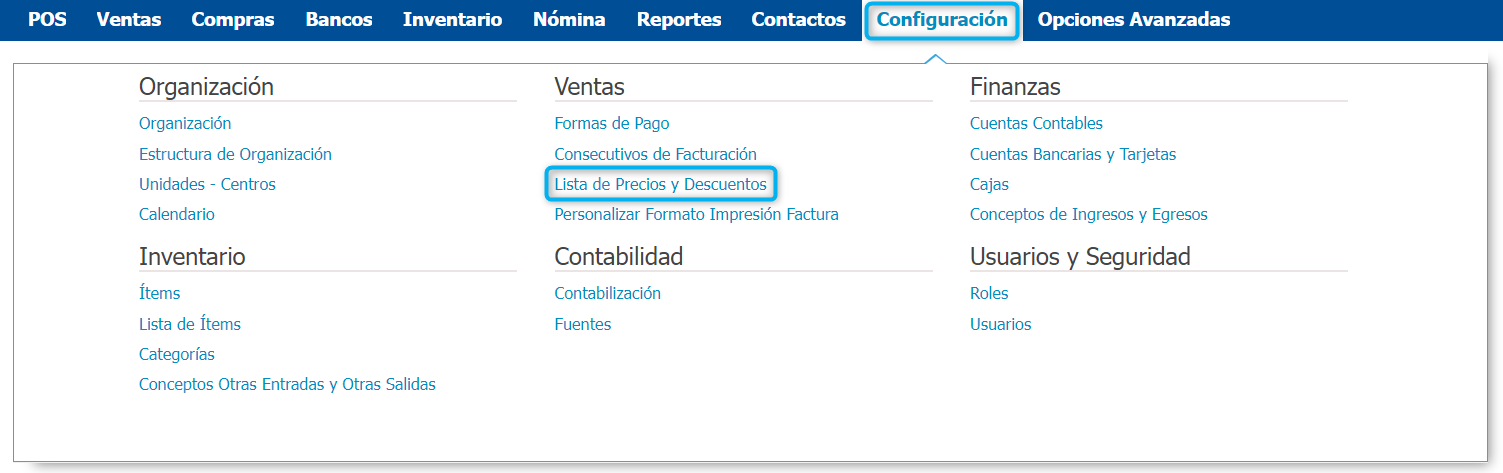Open the Inventario top menu

[453, 20]
